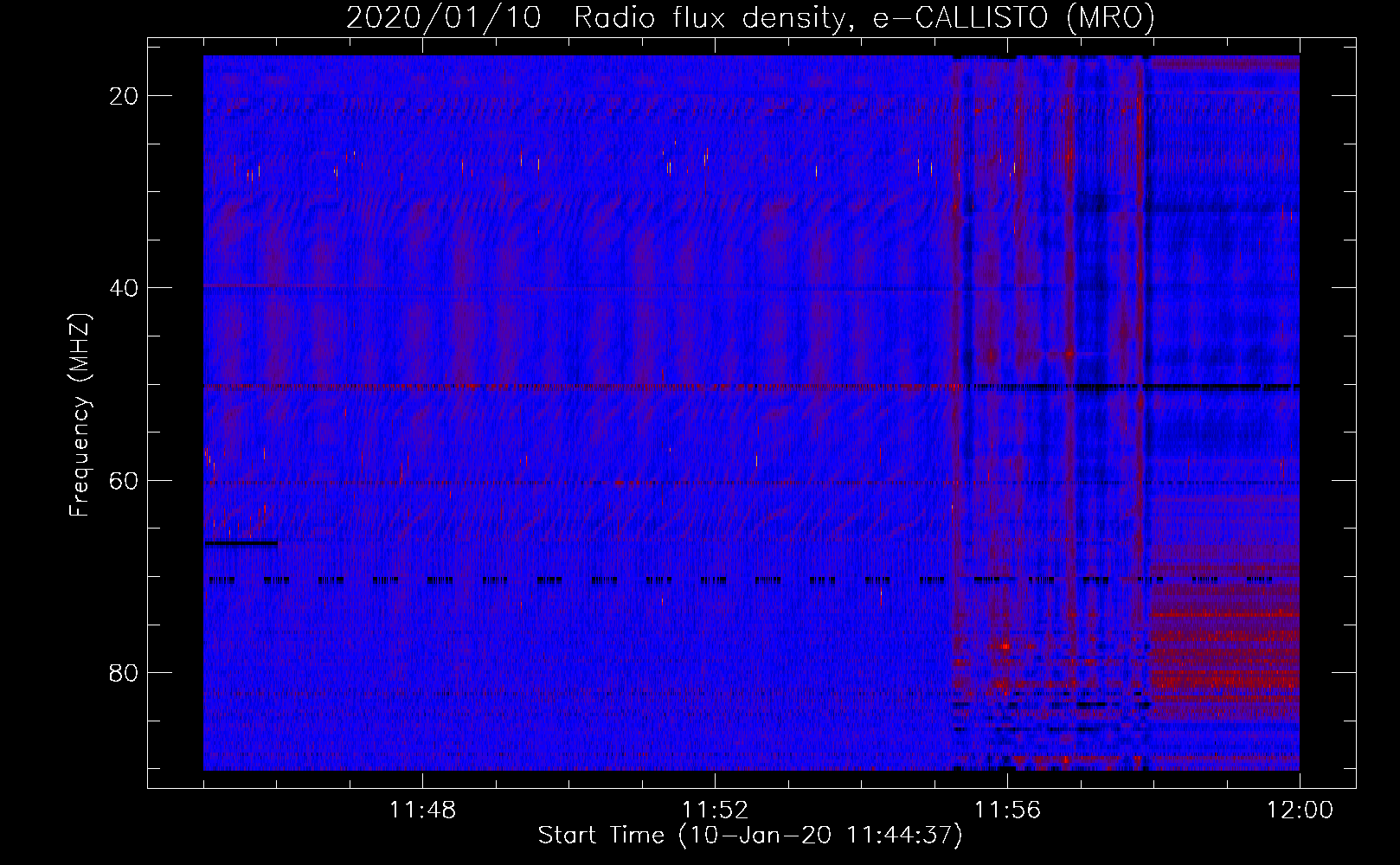Screen dimensions: 1400x865
Task: Click the short black bar near 67 MHz
Action: point(241,543)
